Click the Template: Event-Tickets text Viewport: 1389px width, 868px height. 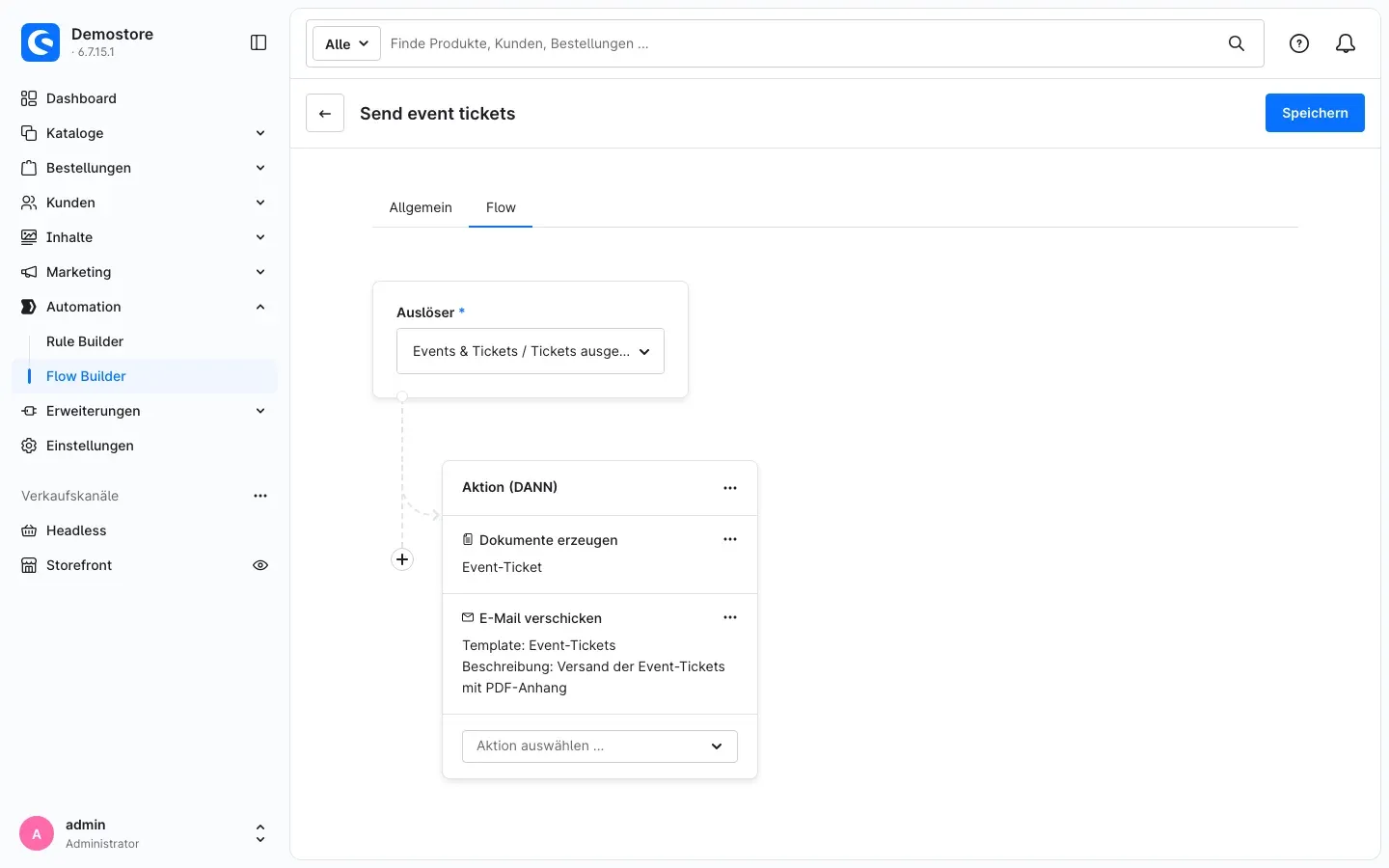538,645
